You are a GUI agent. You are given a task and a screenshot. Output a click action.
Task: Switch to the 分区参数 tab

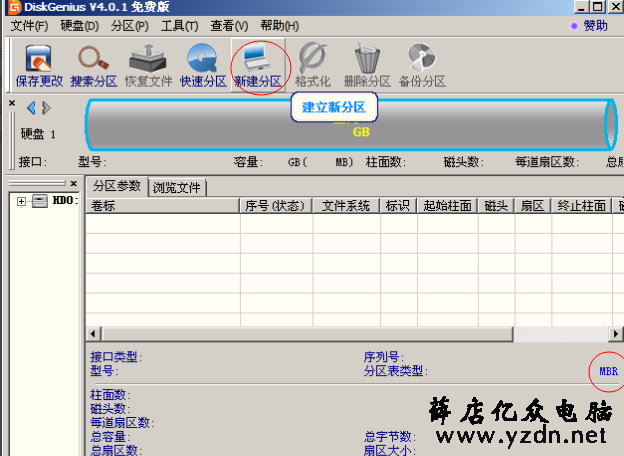117,186
